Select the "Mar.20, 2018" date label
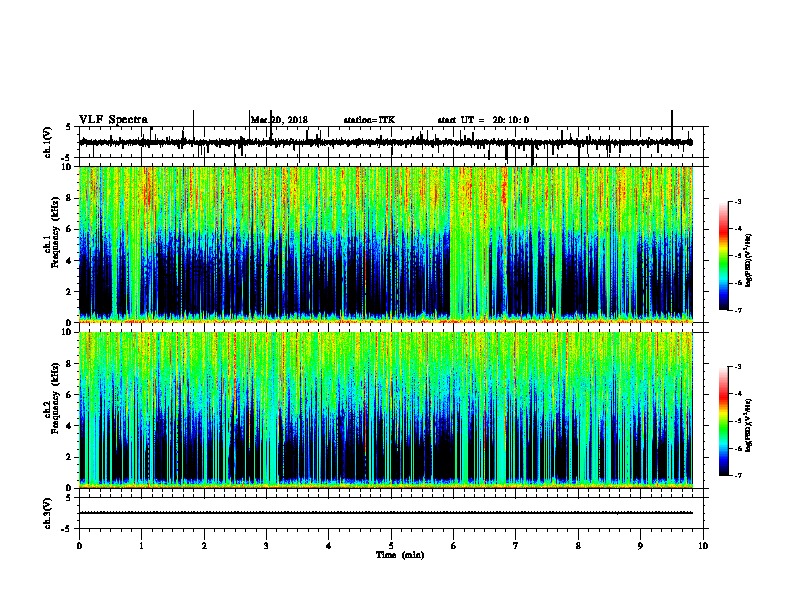The image size is (792, 612). (x=279, y=120)
